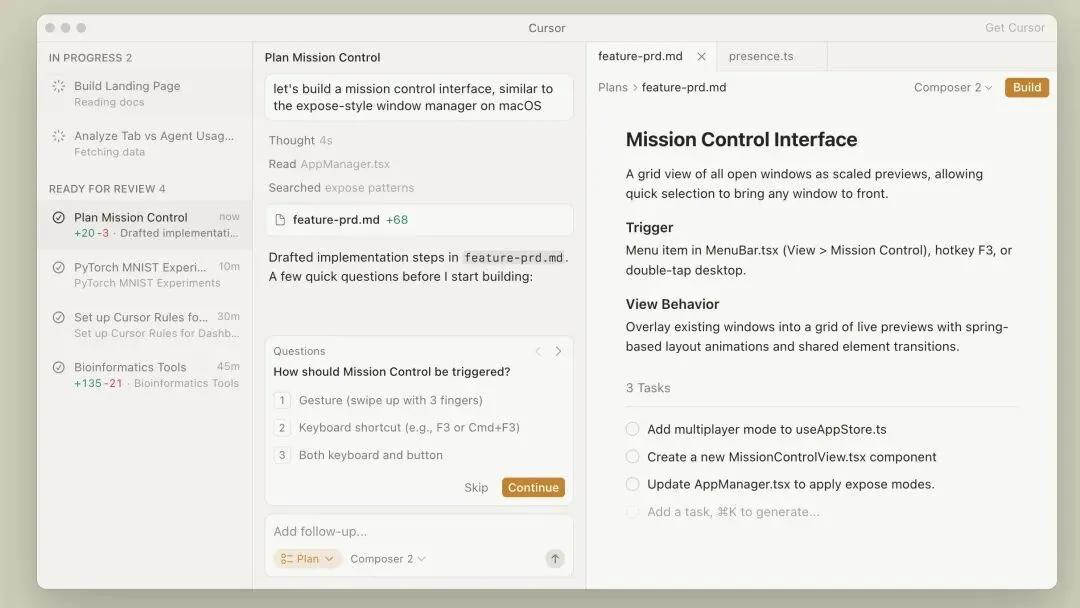Image resolution: width=1080 pixels, height=608 pixels.
Task: Open PyTorch MNIST Experiments item
Action: pos(145,275)
